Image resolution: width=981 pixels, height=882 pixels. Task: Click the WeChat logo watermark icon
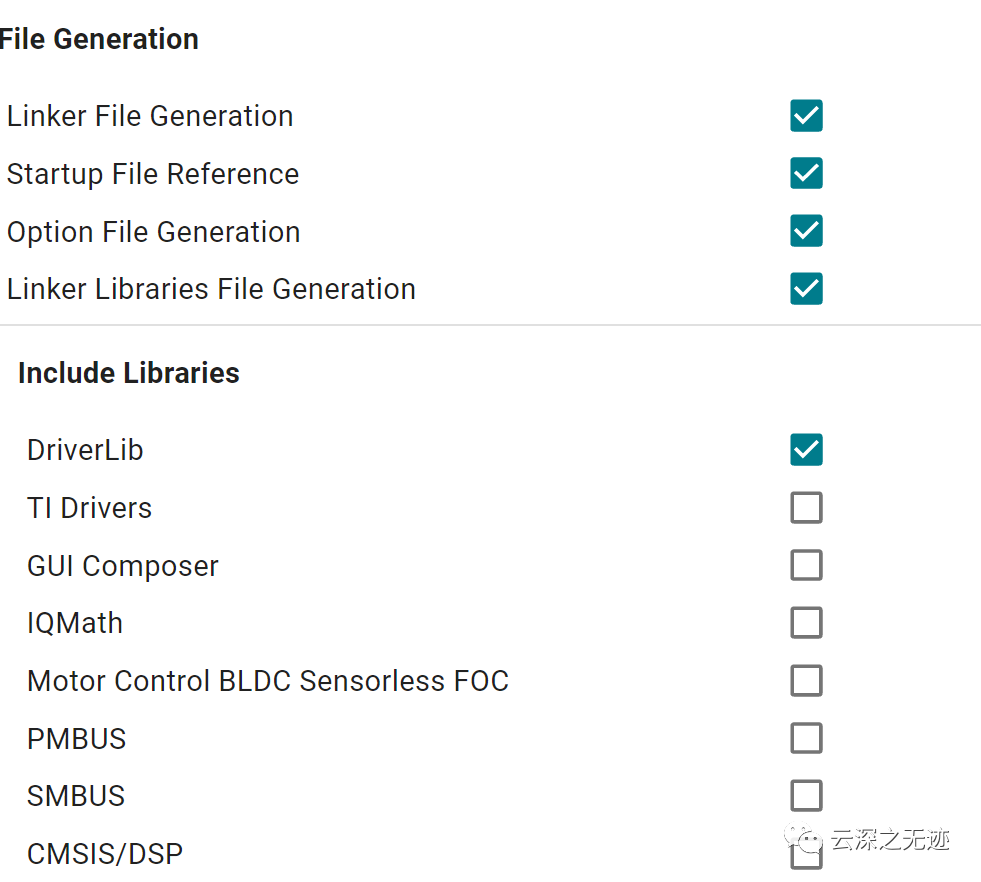point(803,838)
